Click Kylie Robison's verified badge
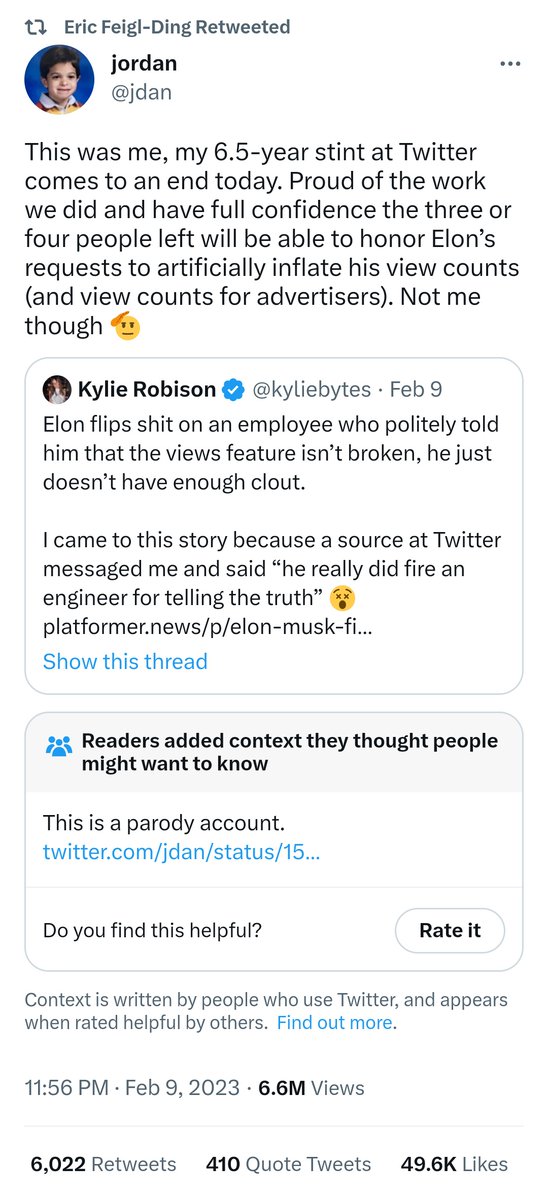 click(x=235, y=389)
